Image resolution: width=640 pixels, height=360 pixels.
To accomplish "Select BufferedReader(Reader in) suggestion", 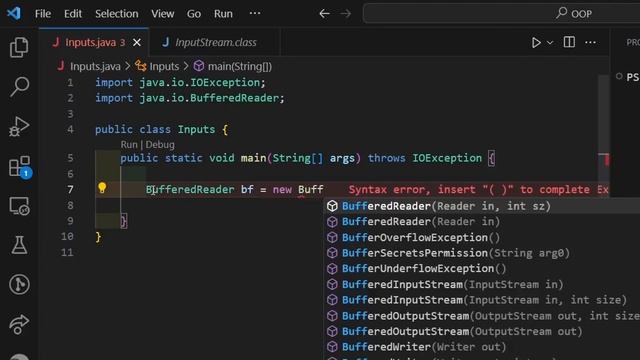I will tap(482, 222).
